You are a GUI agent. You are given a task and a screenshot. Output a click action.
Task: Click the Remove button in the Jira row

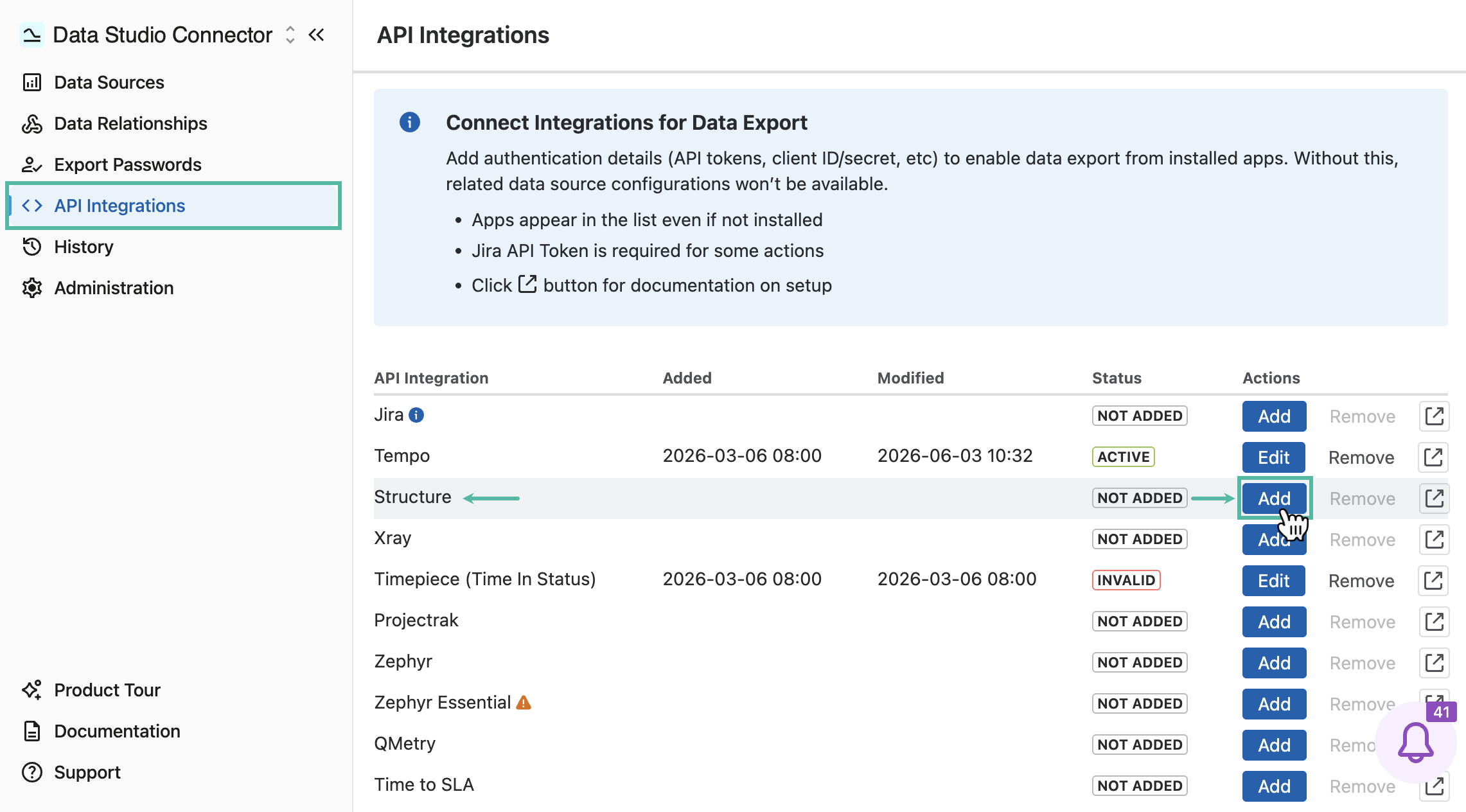[x=1362, y=416]
